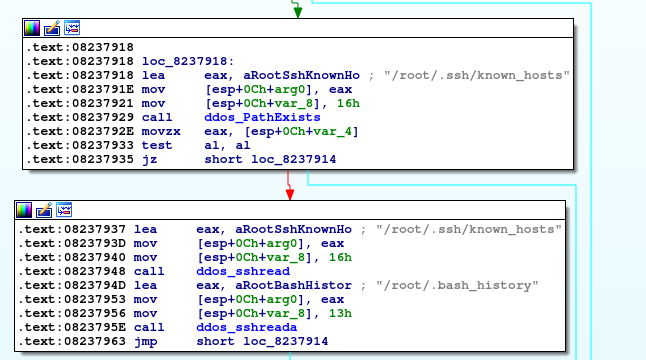Click aRootSshKnownHo at address 08237918
The image size is (646, 360).
[x=301, y=75]
